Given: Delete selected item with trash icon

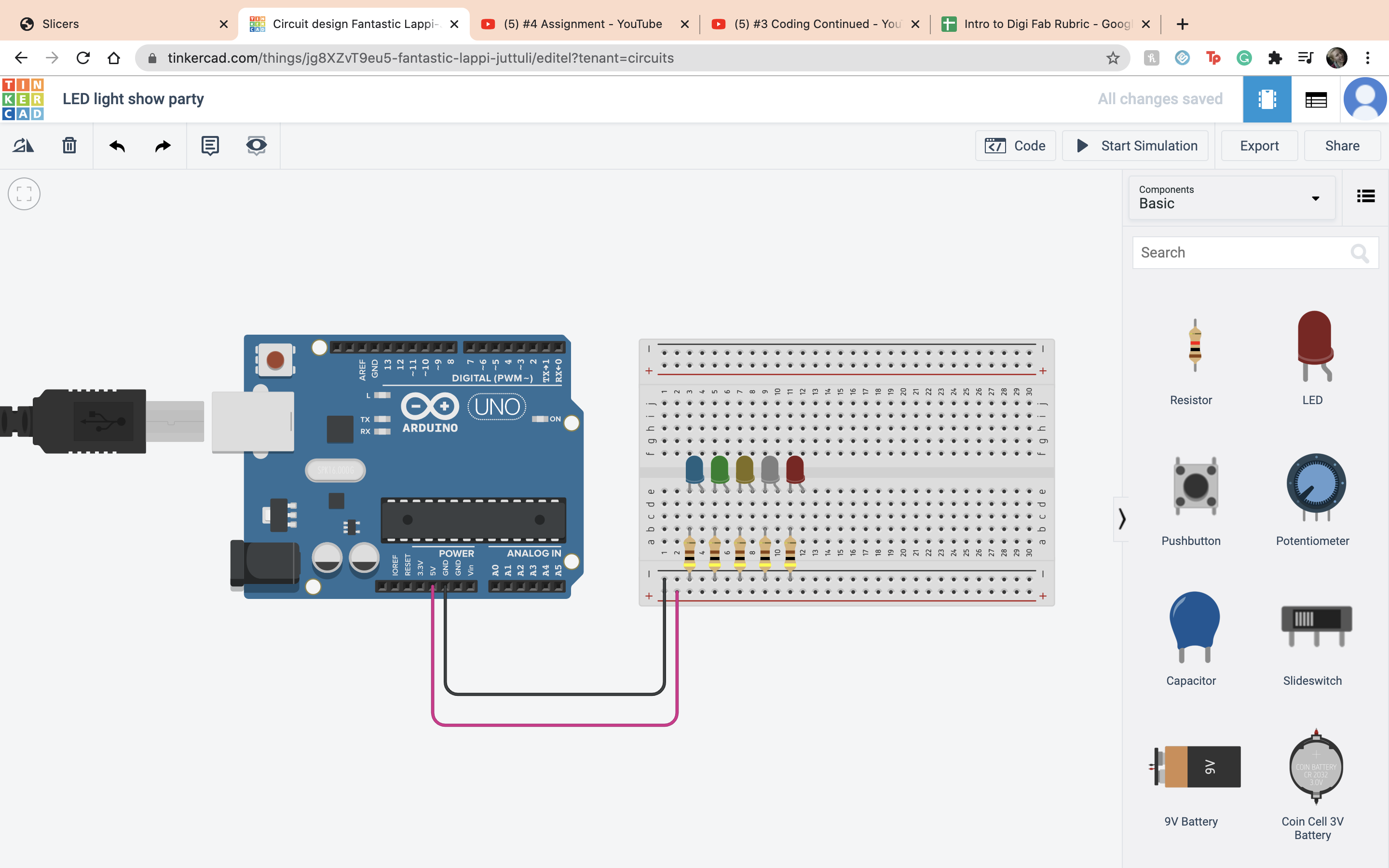Looking at the screenshot, I should point(69,145).
